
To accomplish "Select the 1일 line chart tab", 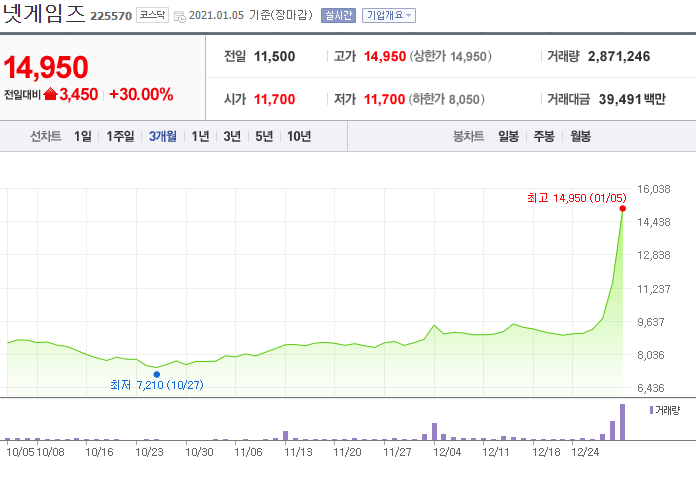I will pyautogui.click(x=83, y=136).
